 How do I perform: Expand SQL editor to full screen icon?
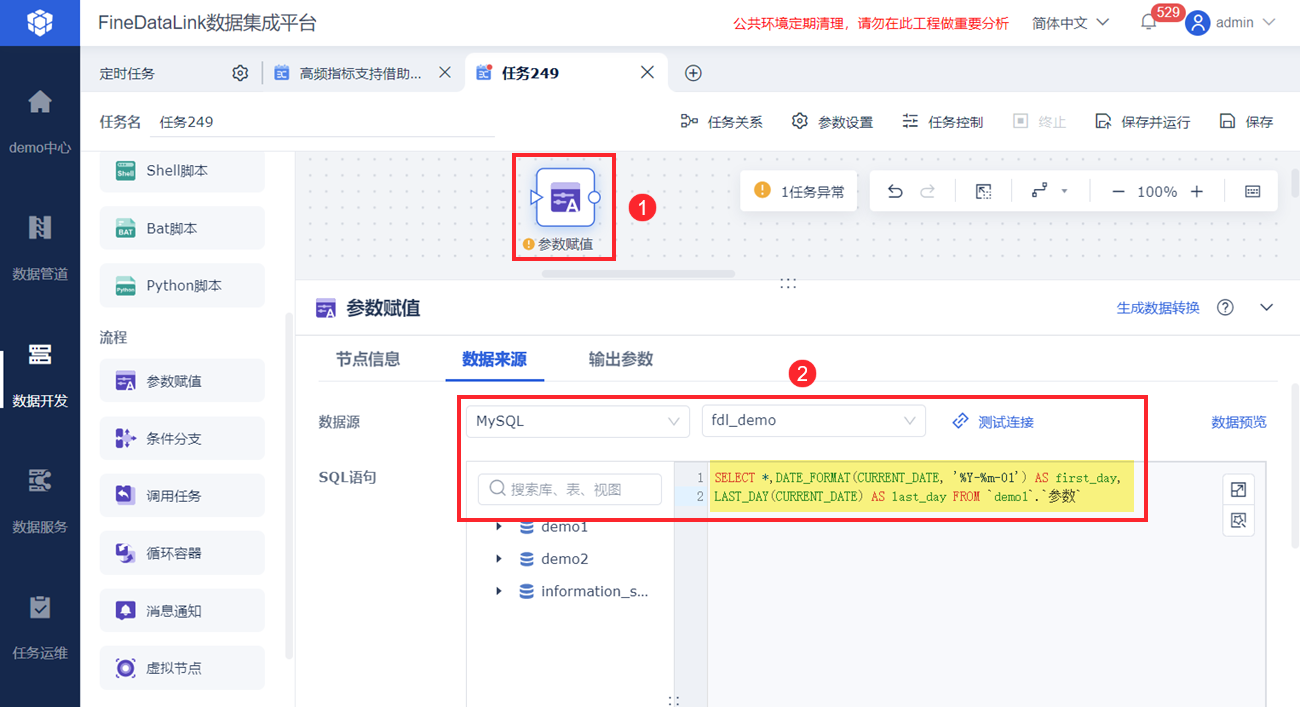pos(1238,489)
